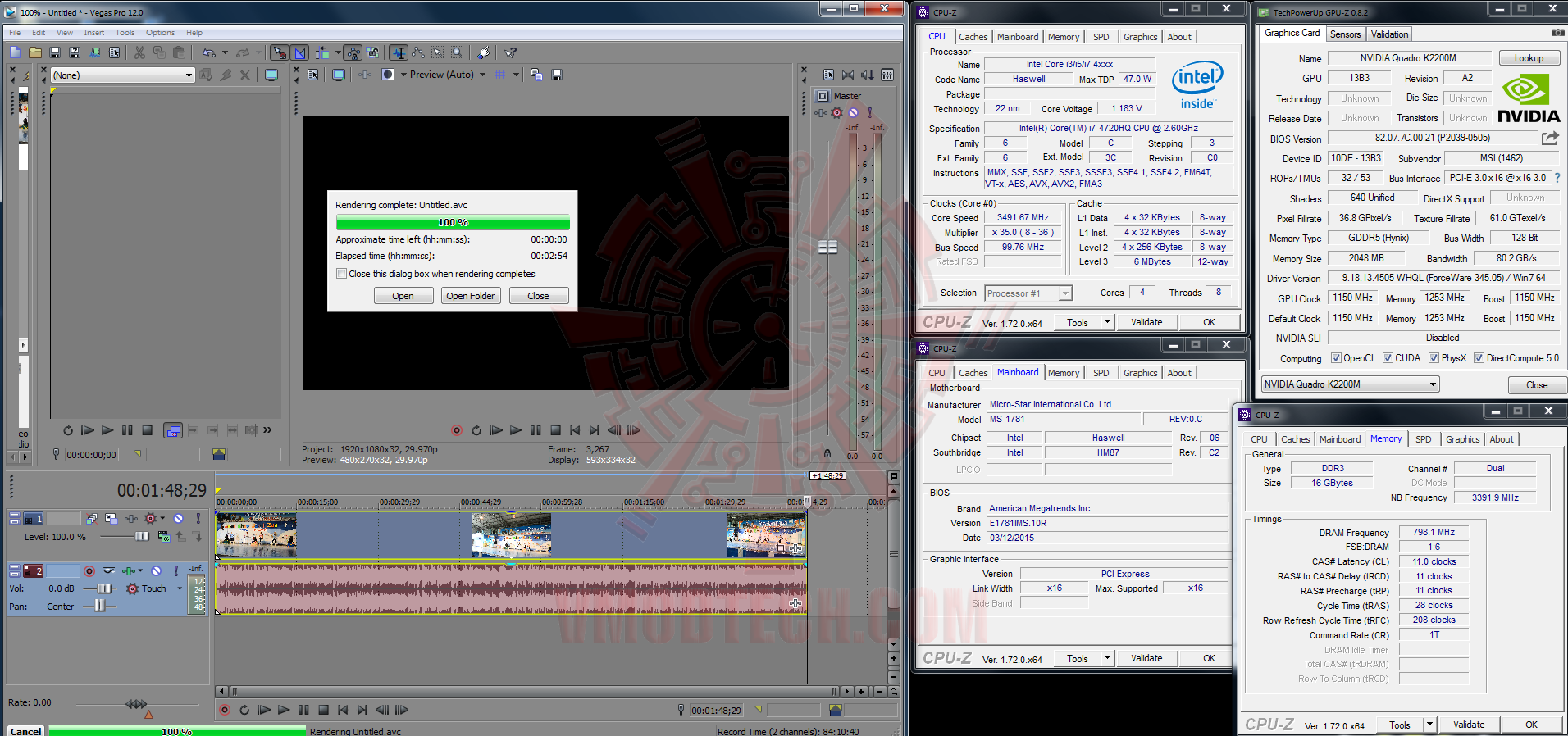
Task: Open the Insert menu in Vegas Pro
Action: 93,33
